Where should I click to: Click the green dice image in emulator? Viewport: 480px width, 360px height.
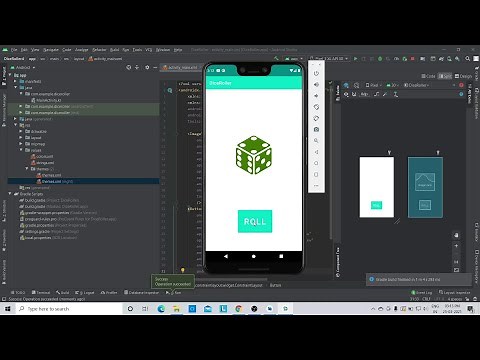coord(254,155)
